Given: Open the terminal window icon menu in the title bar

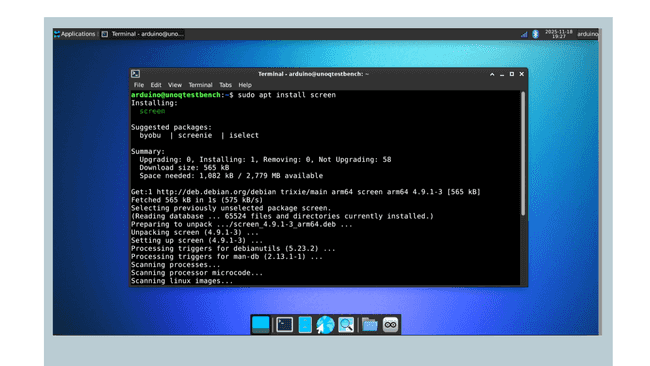Looking at the screenshot, I should (x=136, y=74).
